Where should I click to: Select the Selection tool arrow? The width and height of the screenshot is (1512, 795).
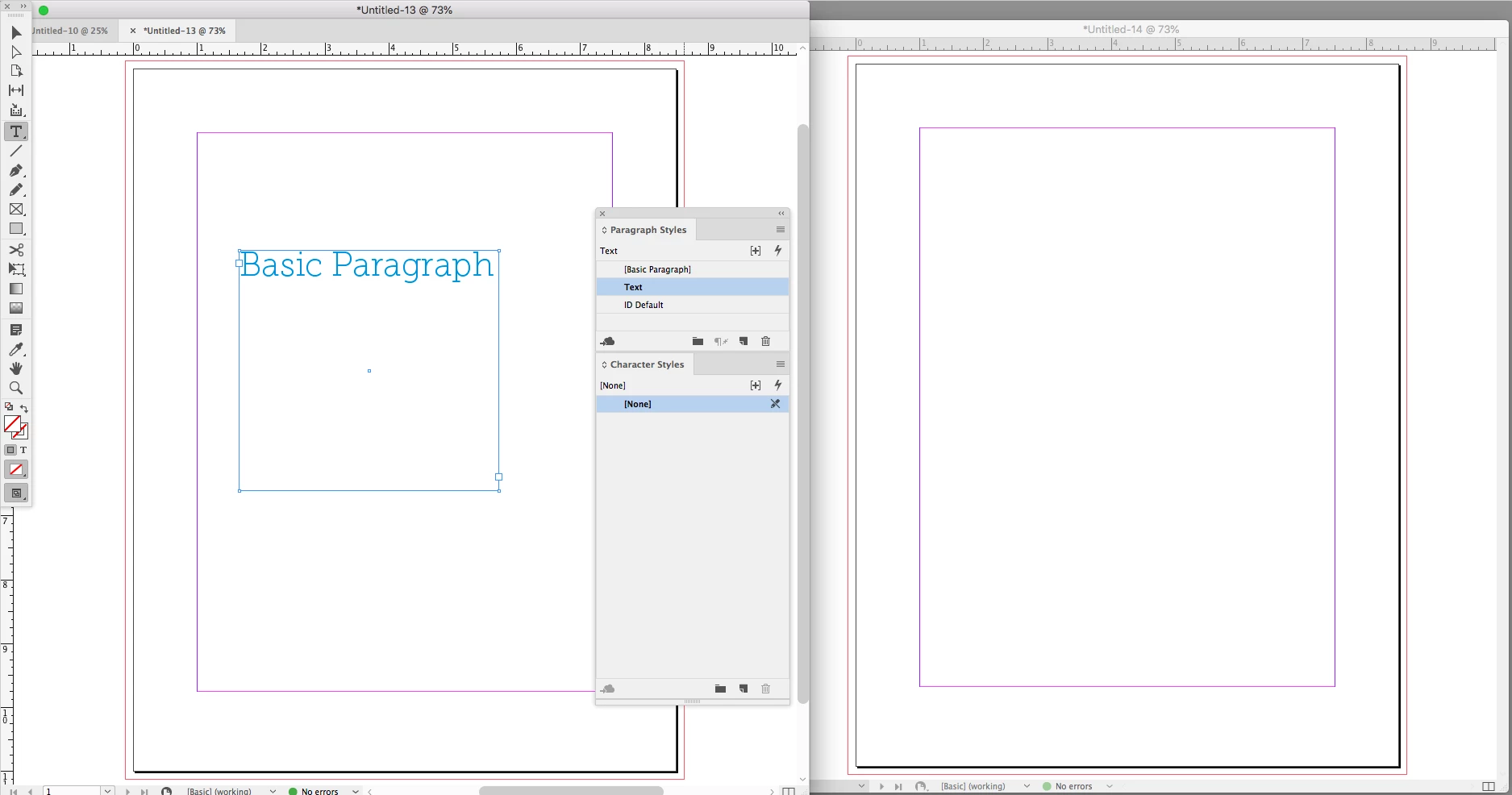pyautogui.click(x=16, y=32)
